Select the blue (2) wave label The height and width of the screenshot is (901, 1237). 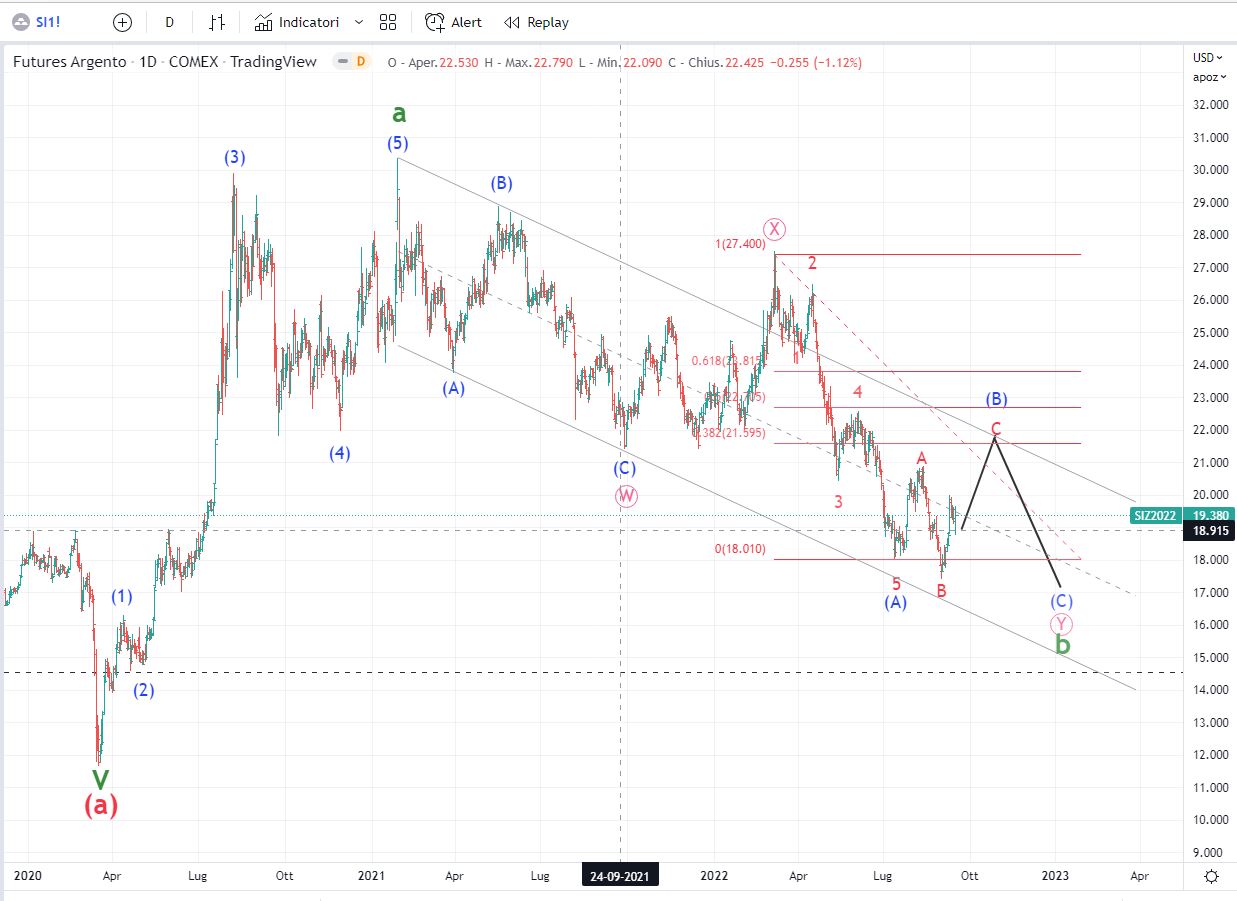click(144, 690)
